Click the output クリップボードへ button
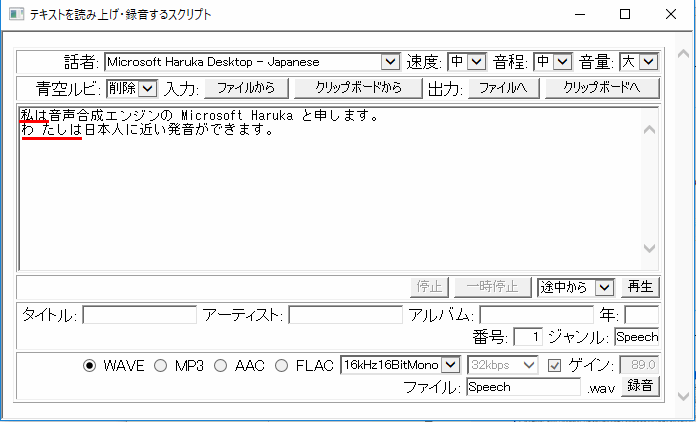696x422 pixels. pyautogui.click(x=602, y=88)
